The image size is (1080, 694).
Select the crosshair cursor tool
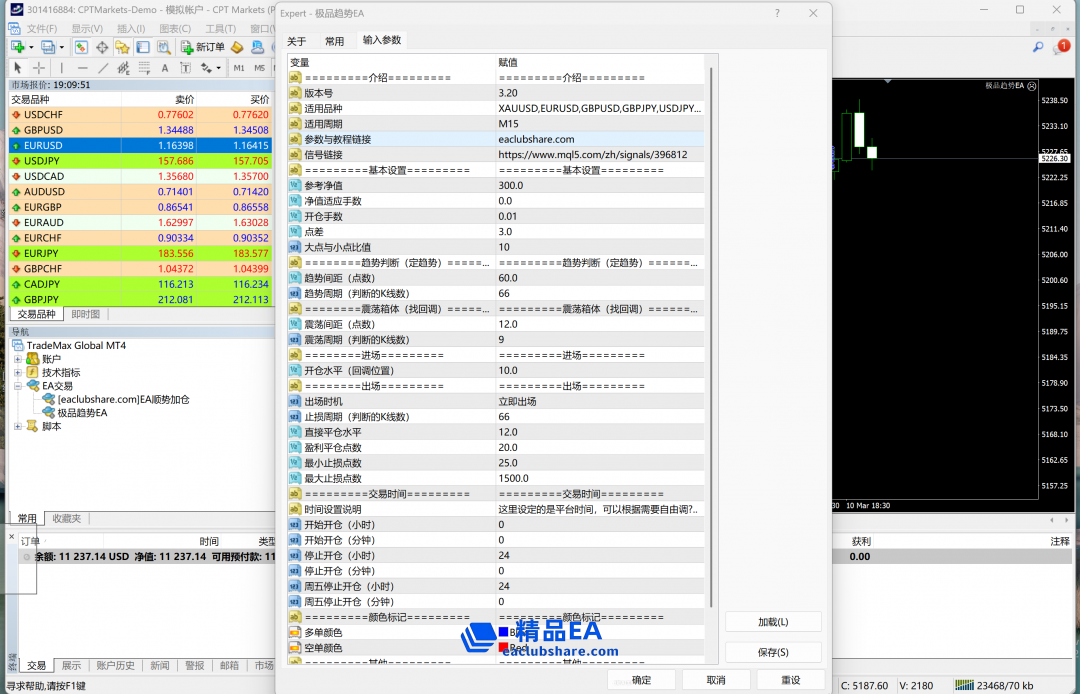point(39,68)
